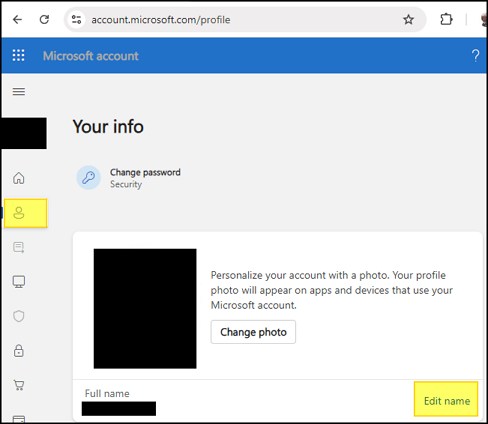The height and width of the screenshot is (424, 488).
Task: Open the Security shield sidebar icon
Action: pyautogui.click(x=19, y=316)
